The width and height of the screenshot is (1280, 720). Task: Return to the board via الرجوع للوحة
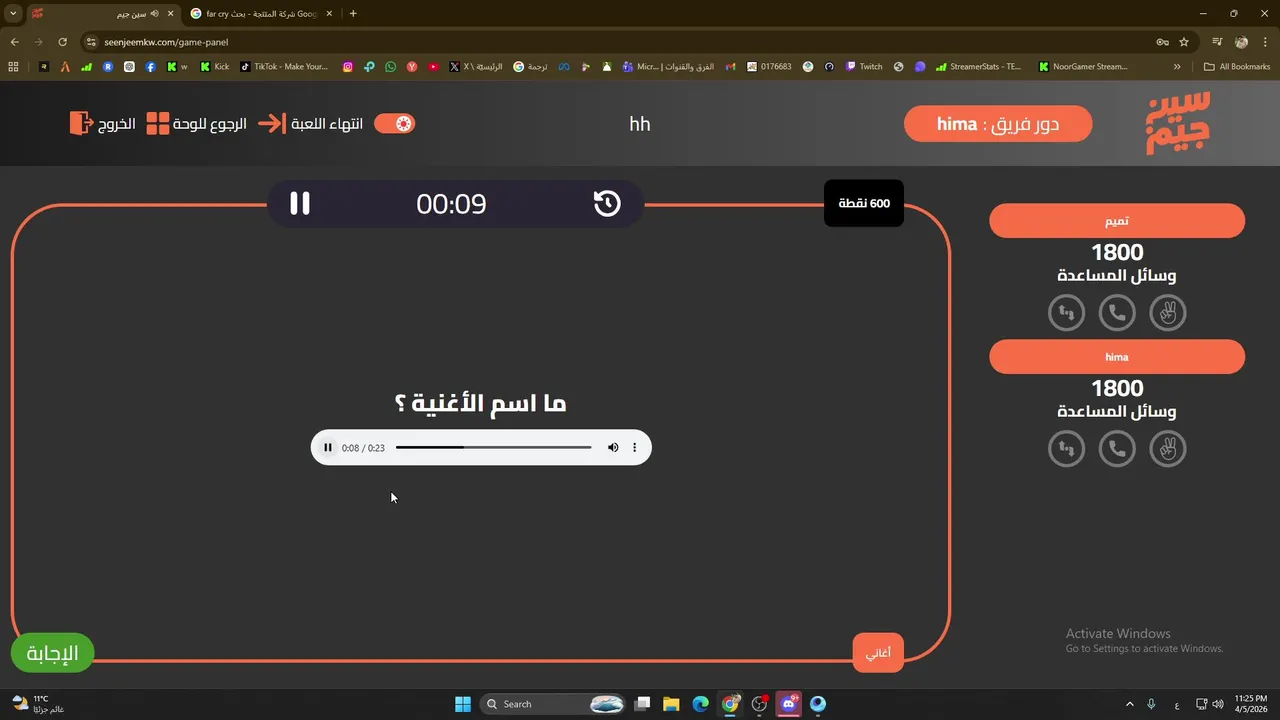[196, 124]
